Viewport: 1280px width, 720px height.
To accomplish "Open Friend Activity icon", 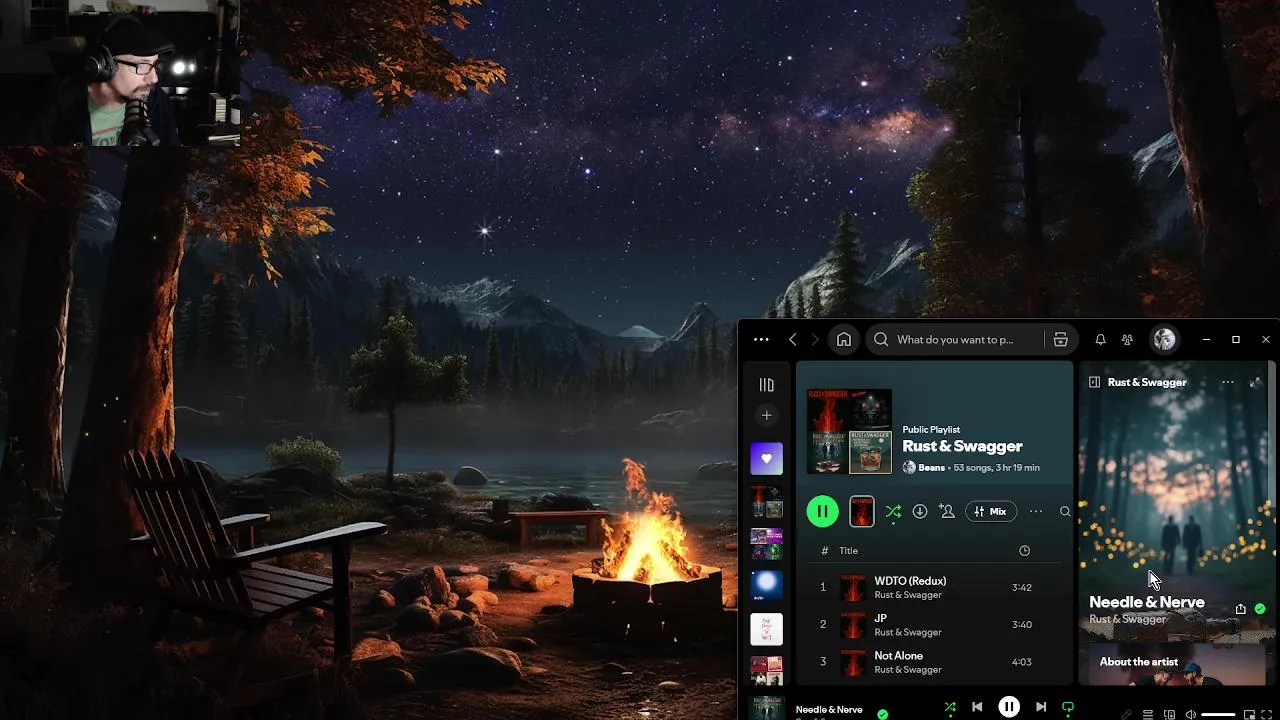I will click(1127, 340).
